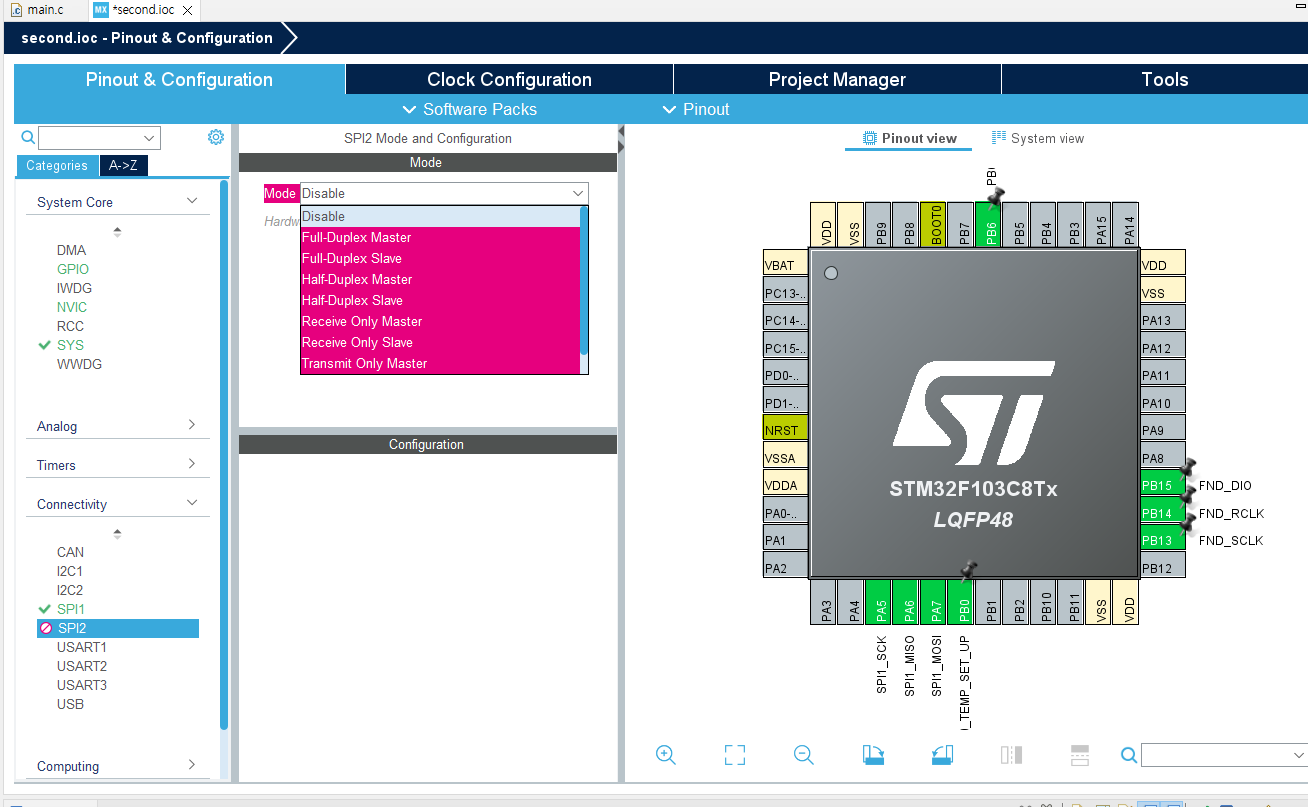Open NVIC in System Core
The width and height of the screenshot is (1308, 807).
(72, 307)
